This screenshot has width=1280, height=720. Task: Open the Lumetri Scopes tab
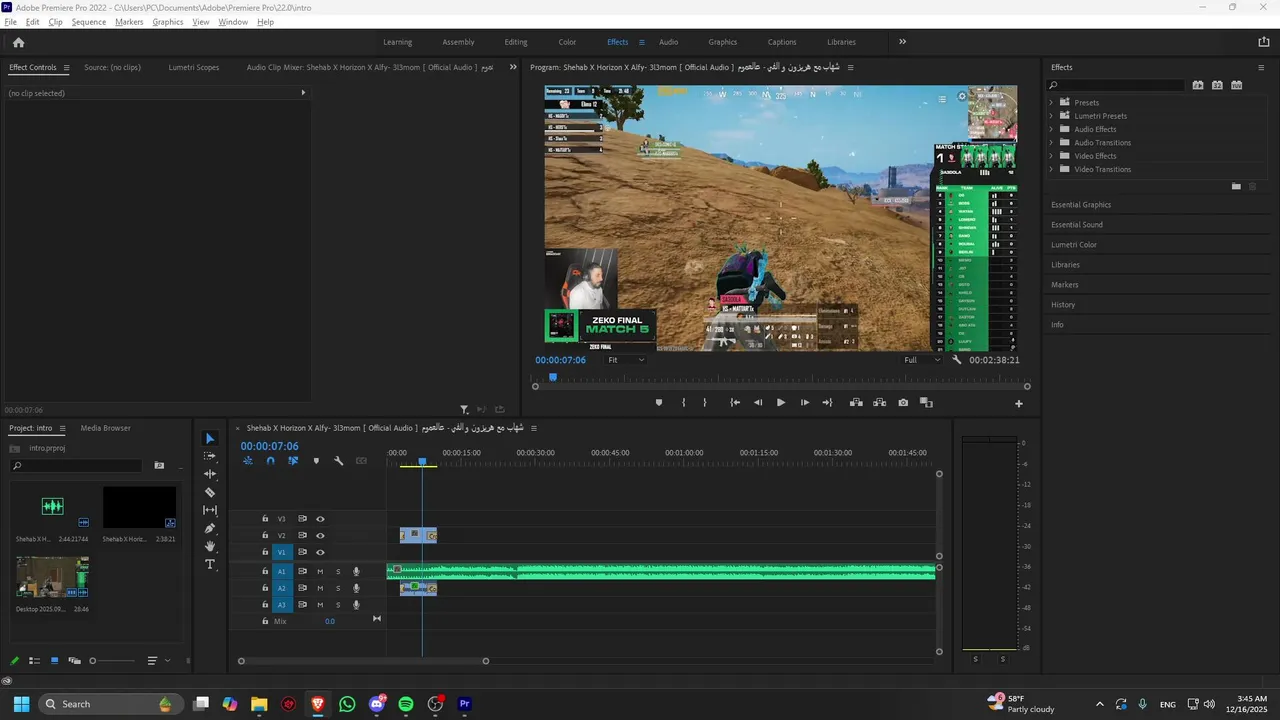[x=194, y=68]
